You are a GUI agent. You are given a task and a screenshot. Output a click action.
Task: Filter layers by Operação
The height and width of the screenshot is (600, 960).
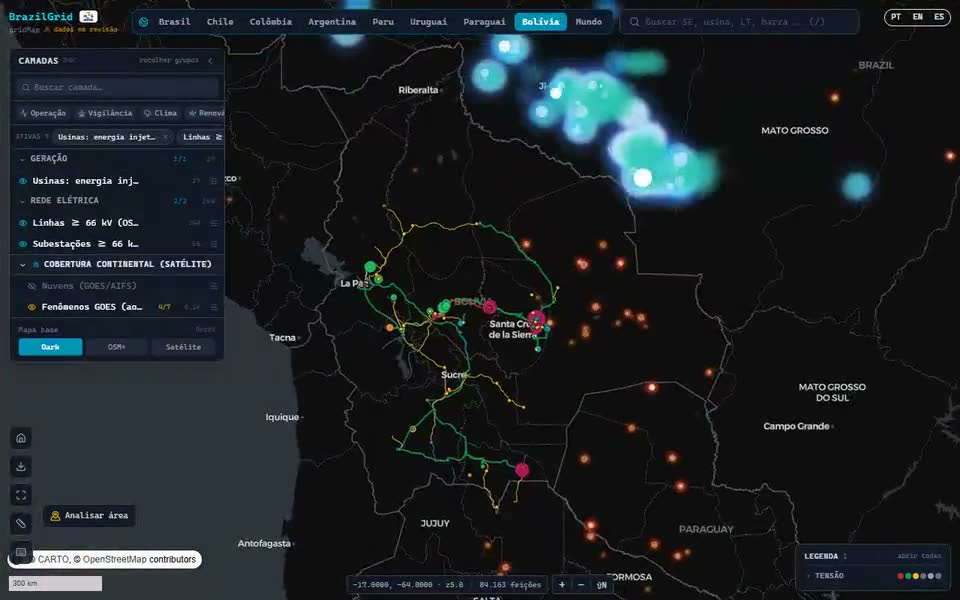43,113
